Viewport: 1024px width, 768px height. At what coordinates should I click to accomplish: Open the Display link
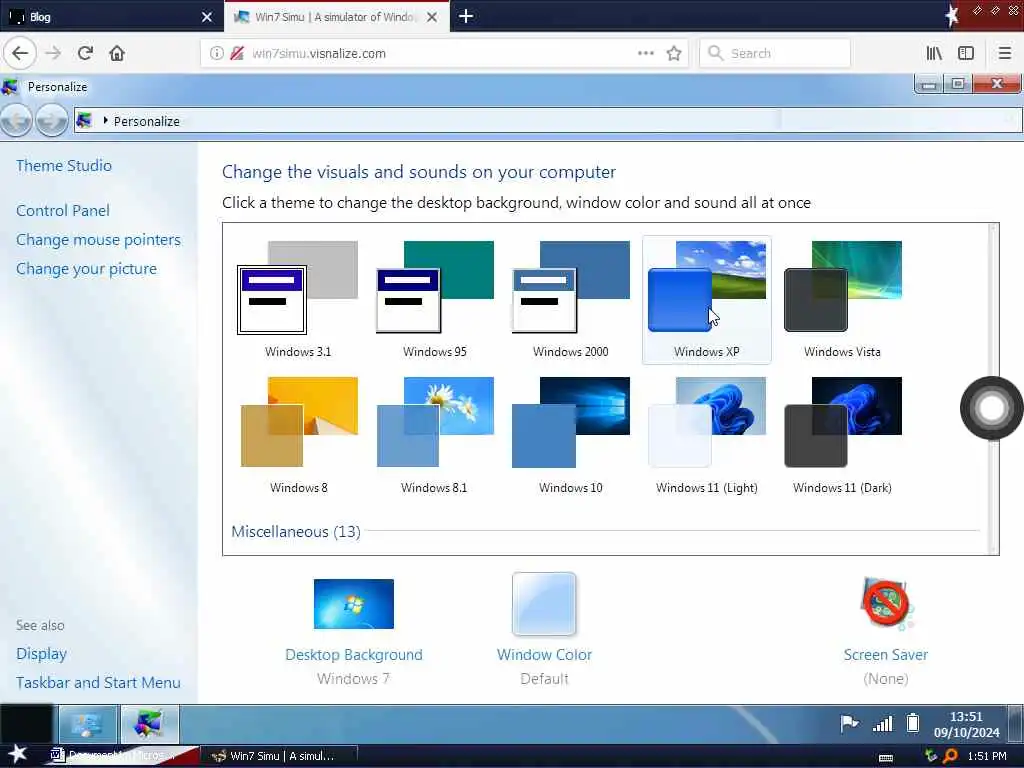[x=41, y=654]
